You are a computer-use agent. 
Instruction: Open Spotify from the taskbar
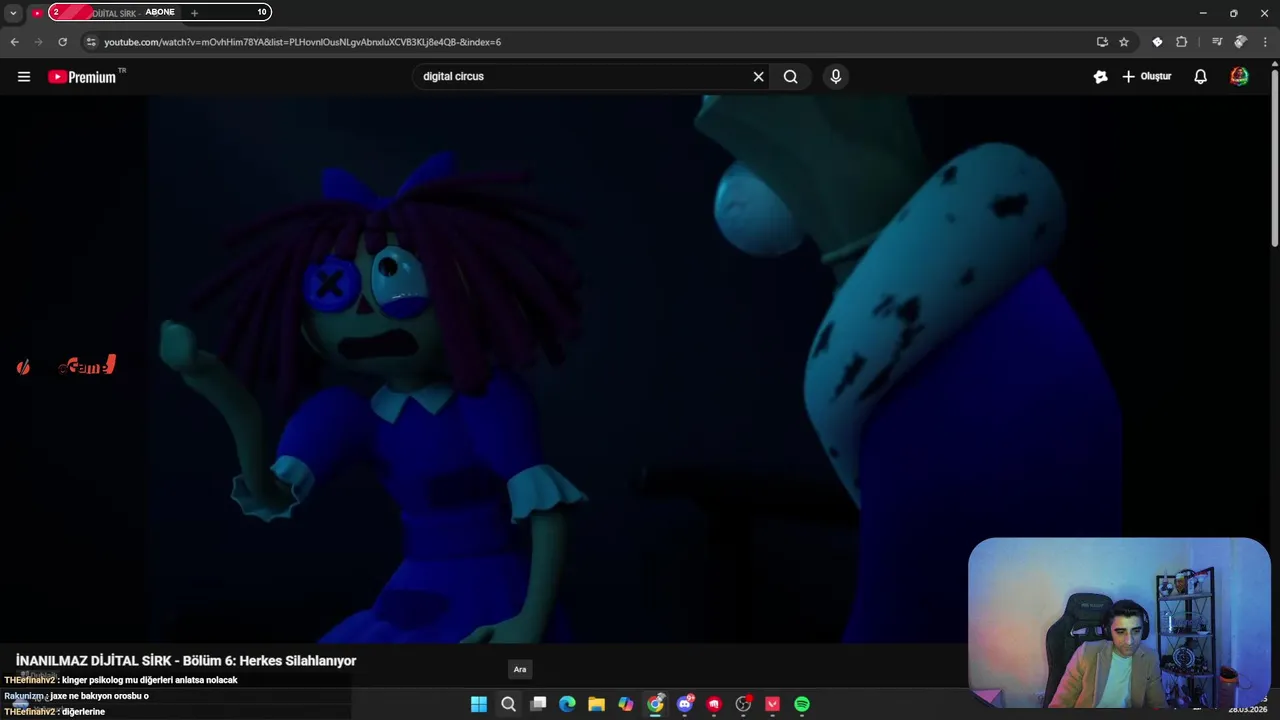[802, 704]
